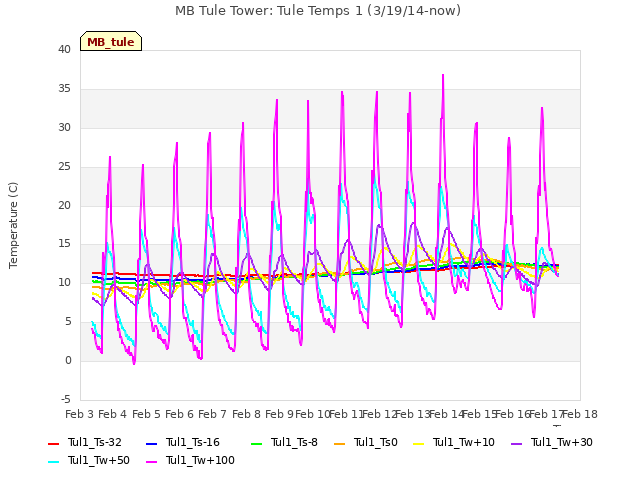Click the Feb 4 x-axis label
Image resolution: width=640 pixels, height=480 pixels.
click(113, 414)
